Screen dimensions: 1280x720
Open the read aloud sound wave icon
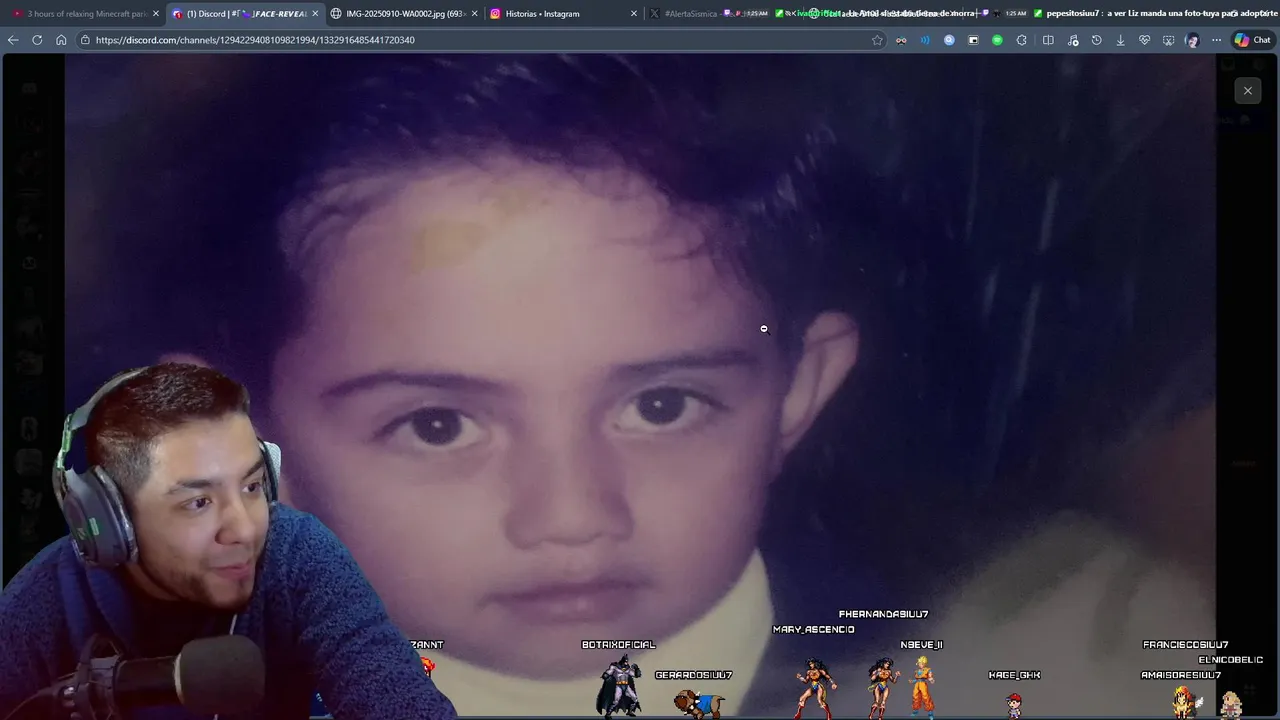925,40
